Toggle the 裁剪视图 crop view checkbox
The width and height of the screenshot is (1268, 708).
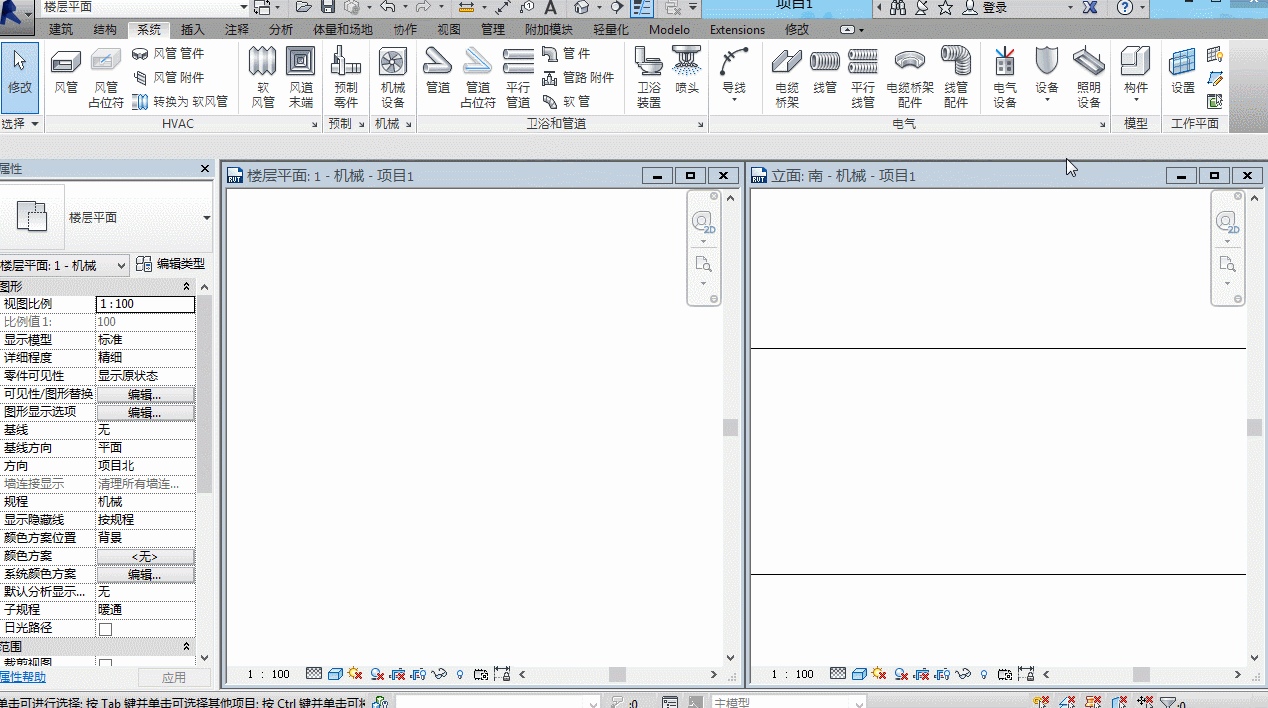[x=105, y=664]
